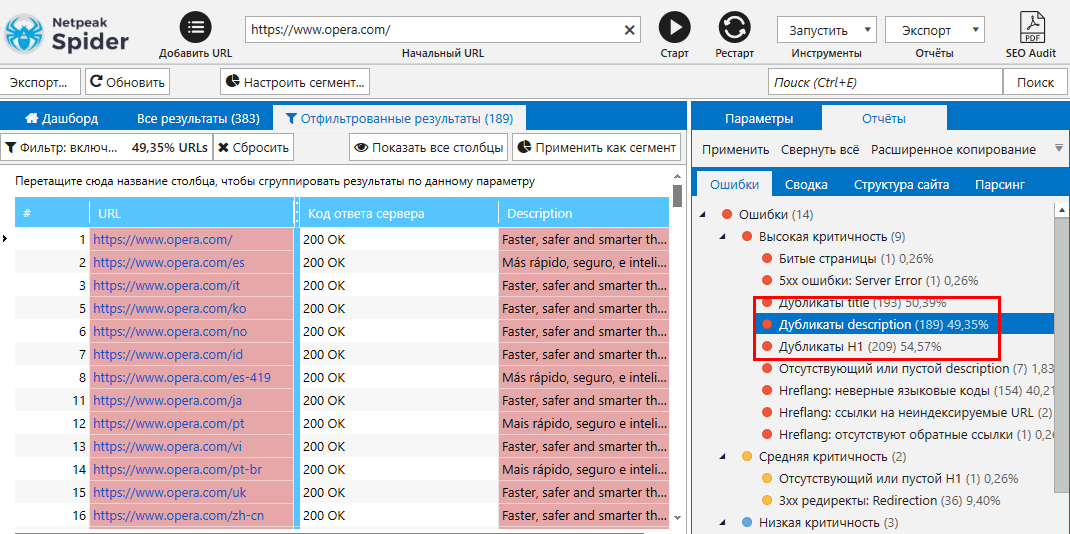Open link https://www.opera.com/ko
This screenshot has height=534, width=1070.
169,308
